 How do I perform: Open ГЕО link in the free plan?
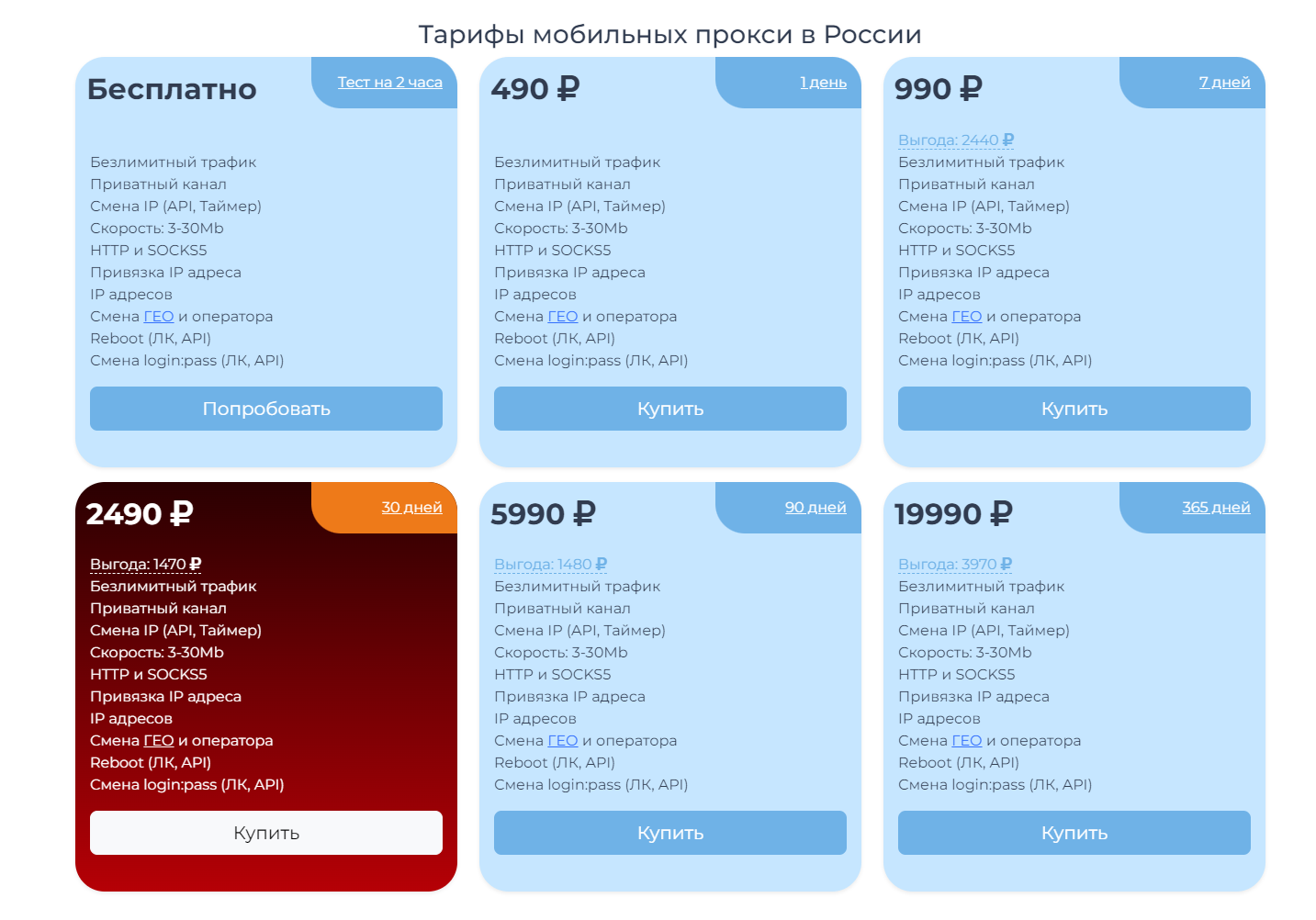pyautogui.click(x=159, y=316)
